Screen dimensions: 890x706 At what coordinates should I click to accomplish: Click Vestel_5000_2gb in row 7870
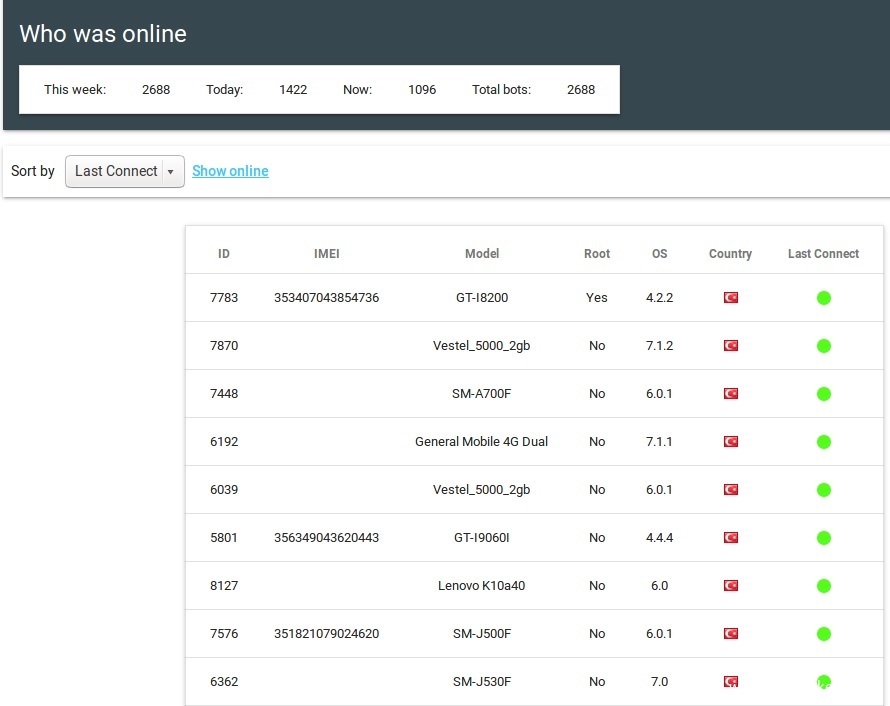[481, 346]
